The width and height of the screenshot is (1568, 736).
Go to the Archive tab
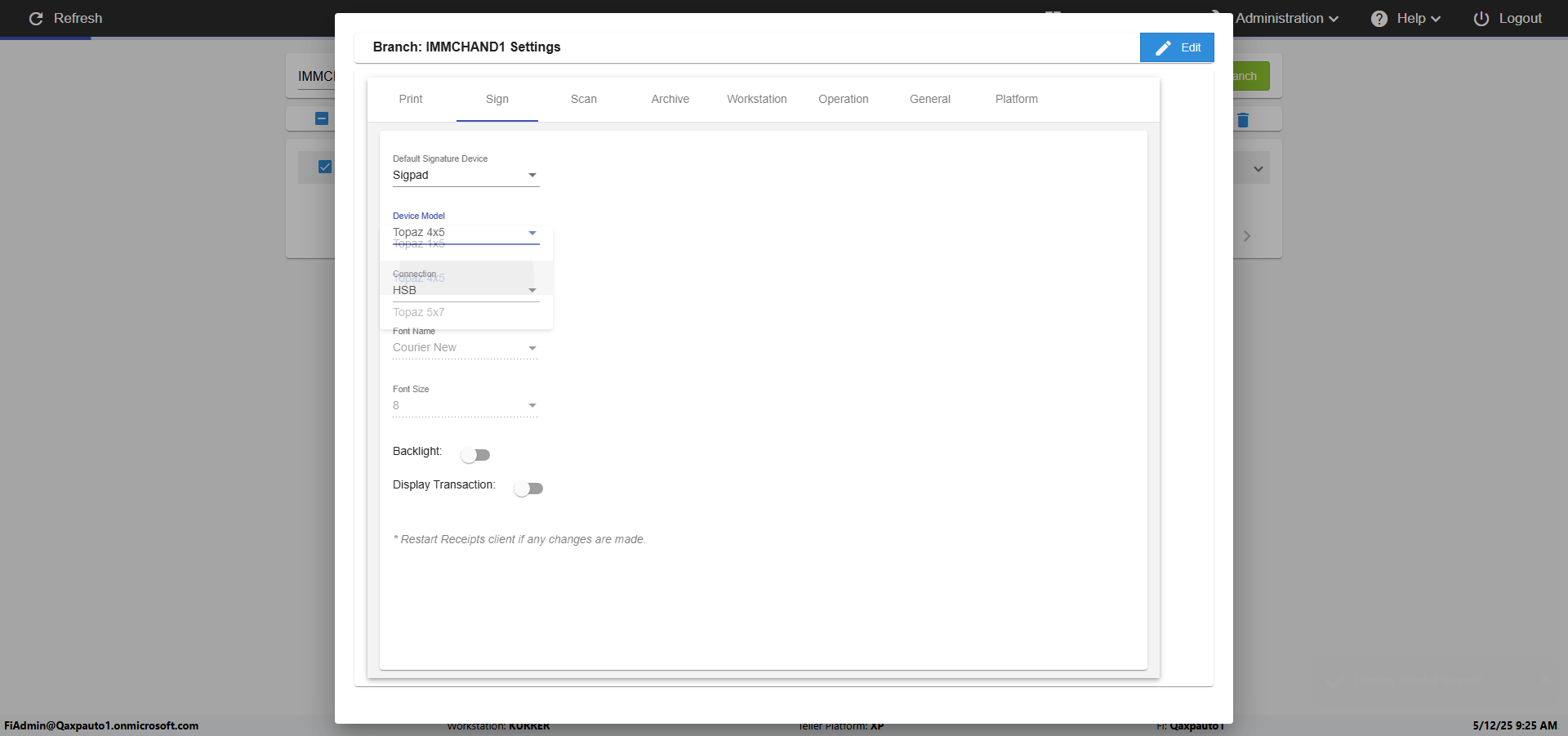click(x=670, y=99)
